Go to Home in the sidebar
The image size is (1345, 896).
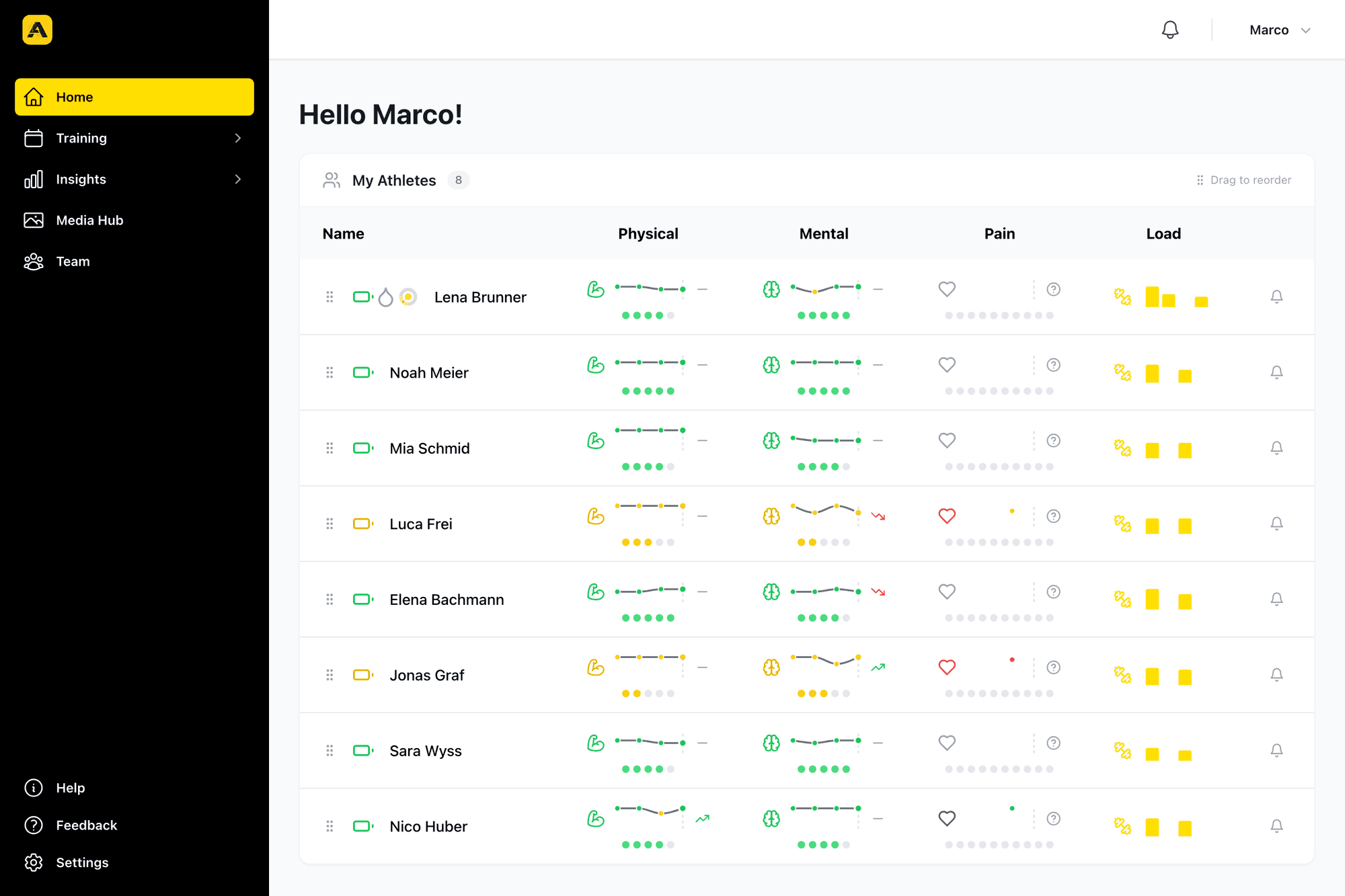134,97
